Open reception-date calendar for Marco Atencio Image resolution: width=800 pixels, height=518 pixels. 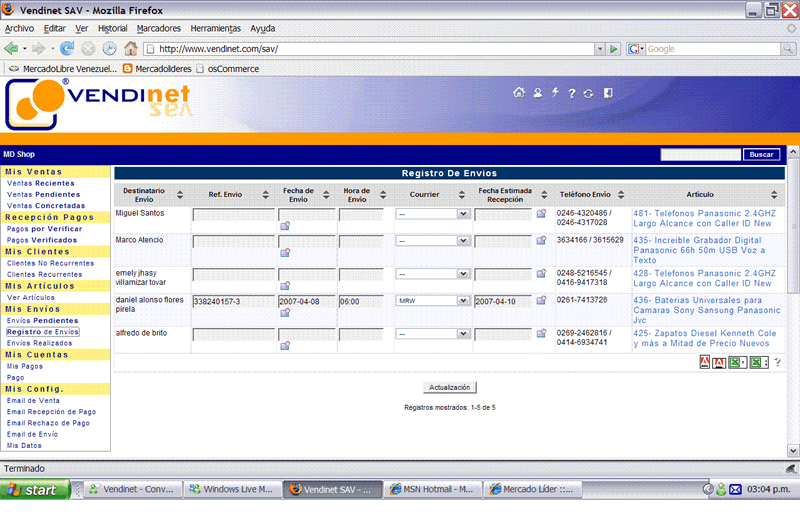(541, 240)
